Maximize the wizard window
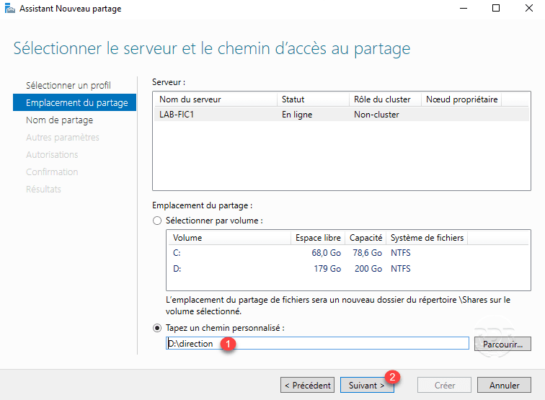 tap(496, 8)
